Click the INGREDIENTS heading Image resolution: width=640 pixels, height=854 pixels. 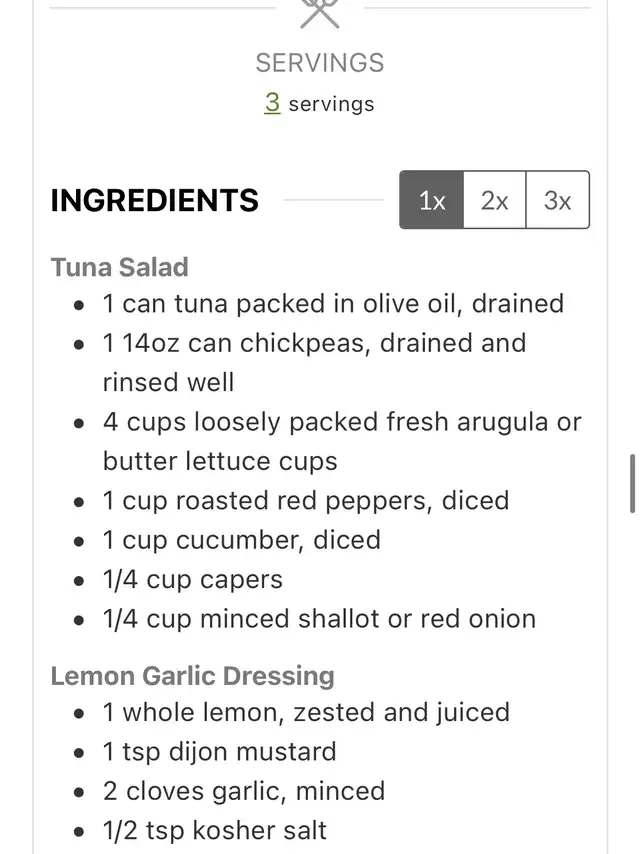[155, 200]
